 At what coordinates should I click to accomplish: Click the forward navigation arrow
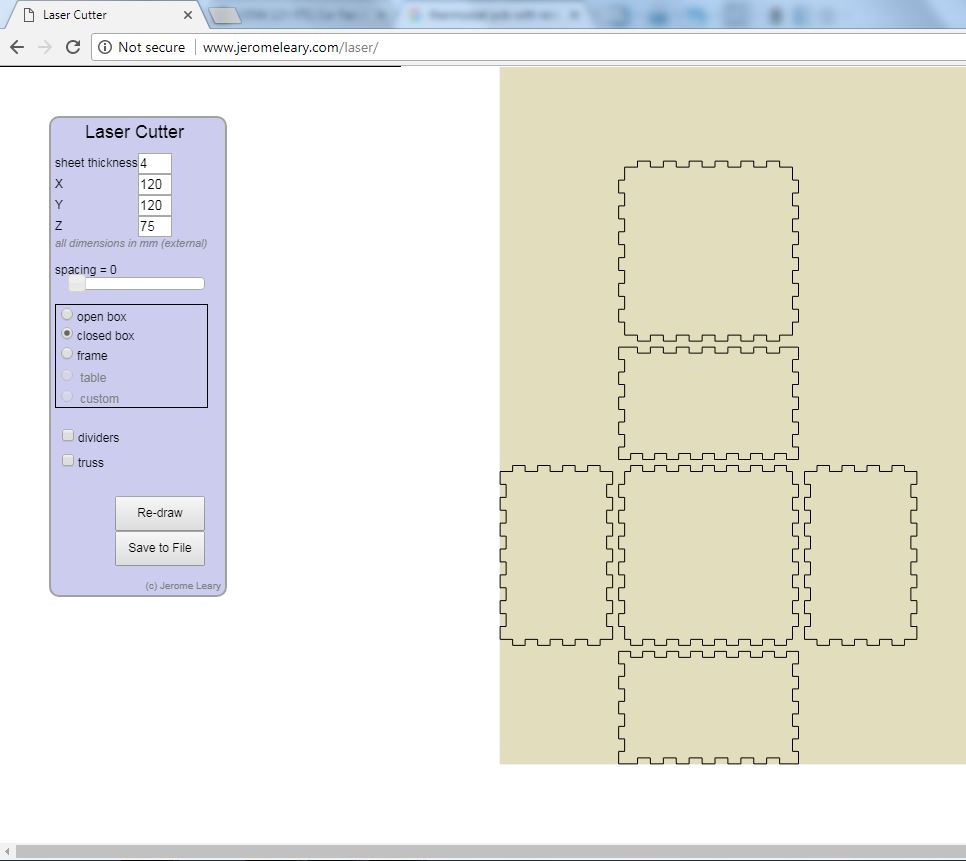[x=44, y=46]
